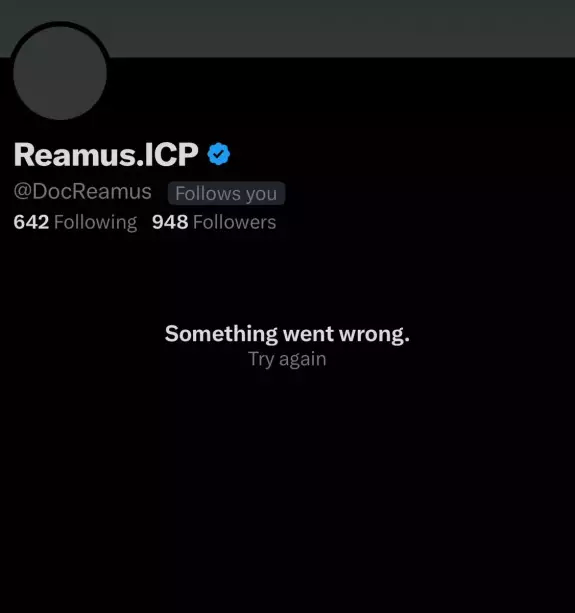
Task: Select the word Following next to 642
Action: click(95, 222)
